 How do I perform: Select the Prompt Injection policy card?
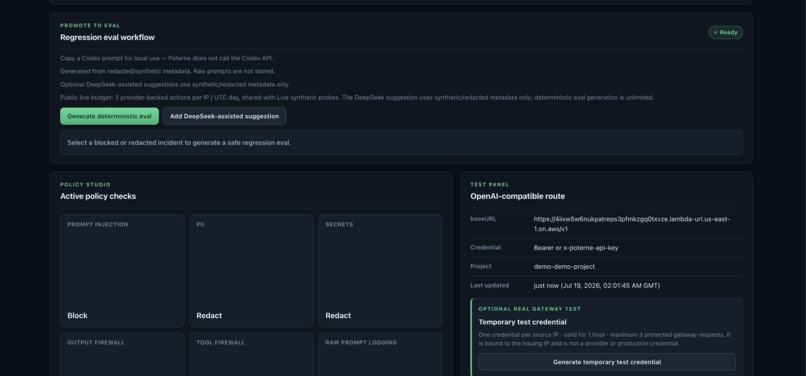pyautogui.click(x=122, y=271)
